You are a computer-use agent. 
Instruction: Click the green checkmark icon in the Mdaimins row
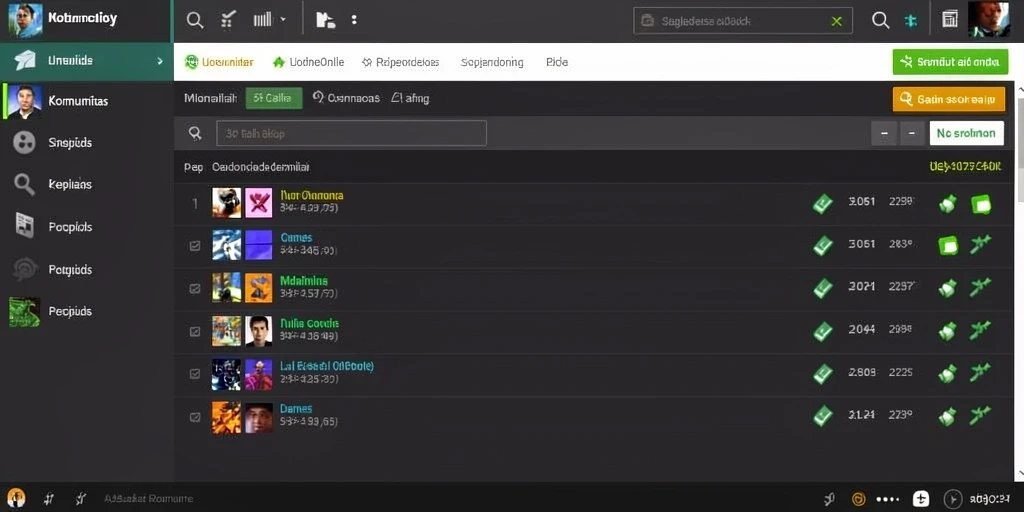point(823,287)
